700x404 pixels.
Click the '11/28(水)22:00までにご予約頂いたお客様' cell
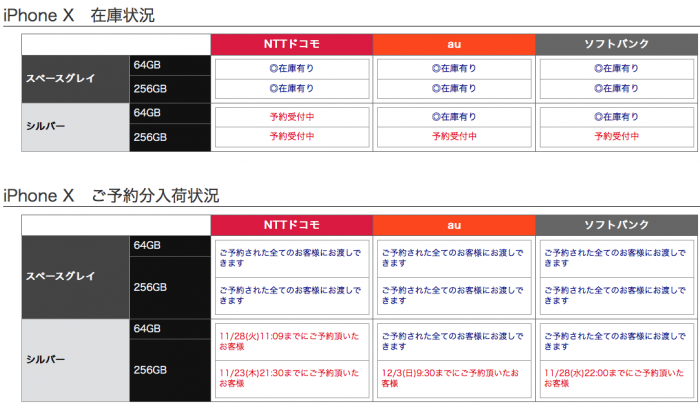pos(617,379)
